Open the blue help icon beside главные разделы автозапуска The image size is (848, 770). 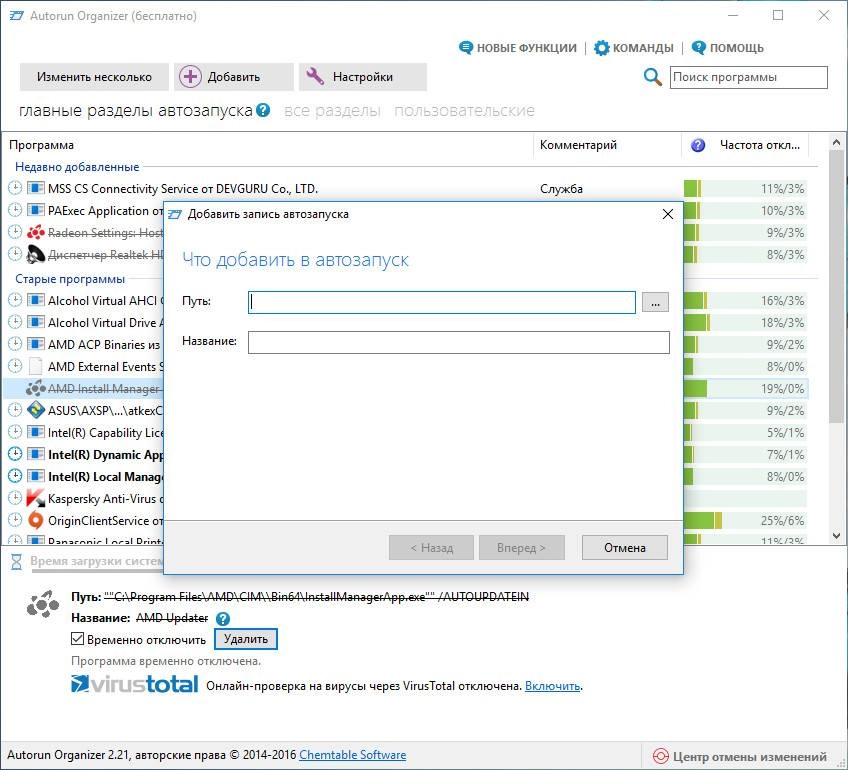click(263, 110)
